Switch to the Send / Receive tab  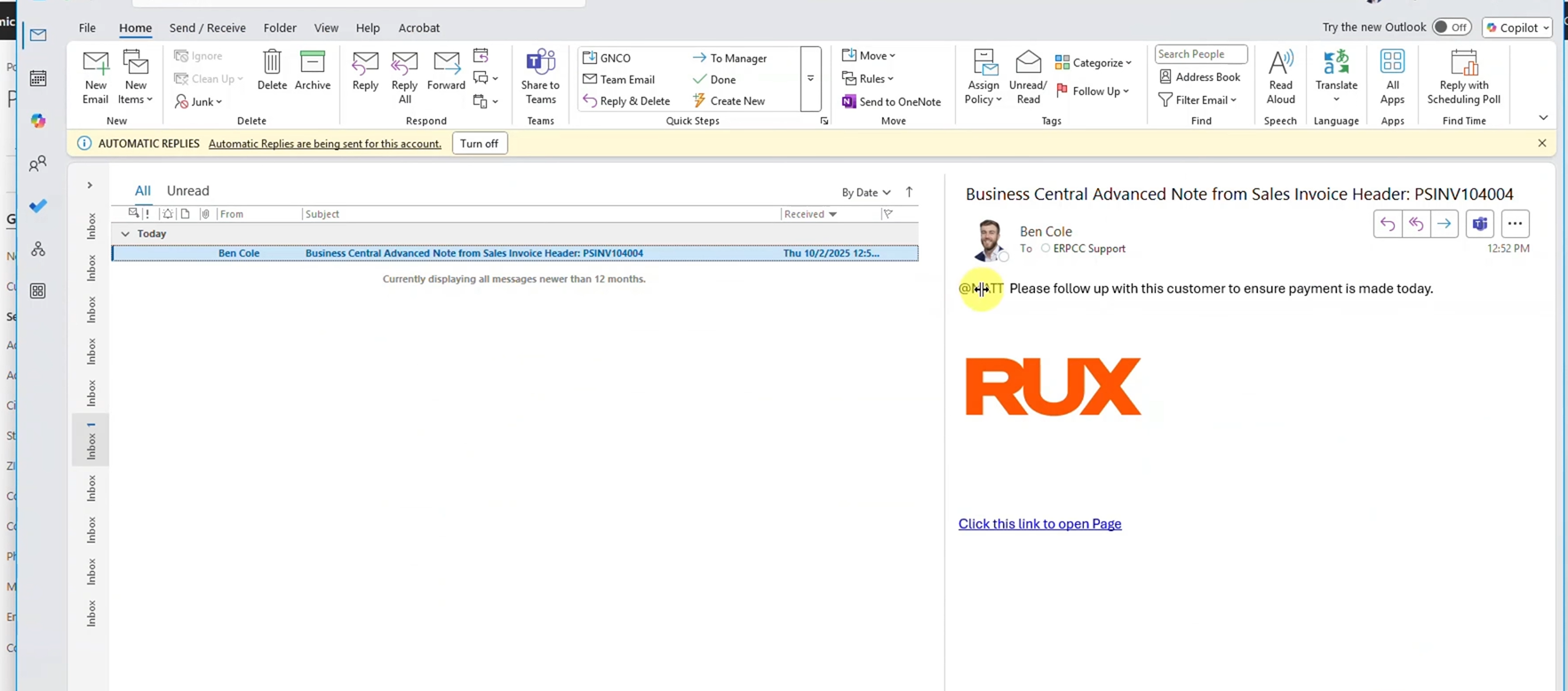point(208,28)
